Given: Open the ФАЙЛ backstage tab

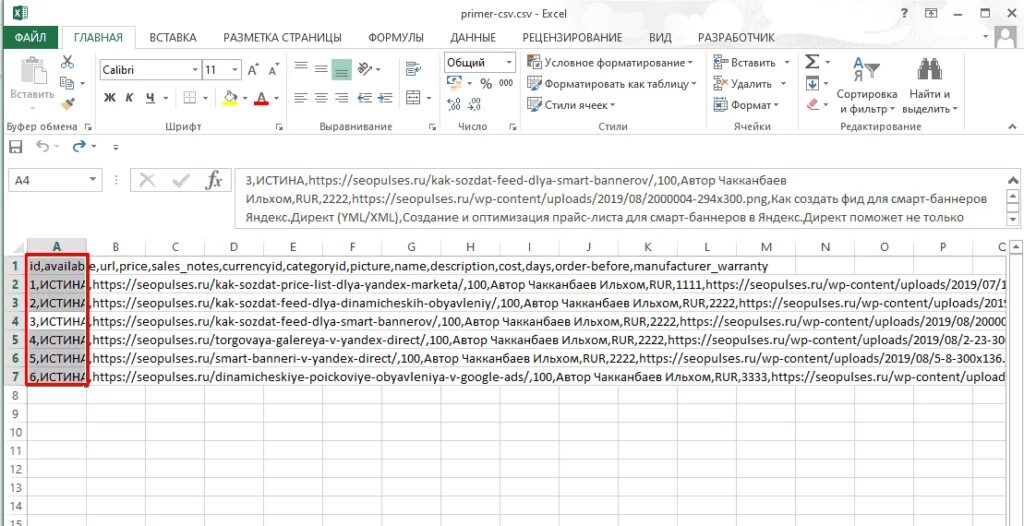Looking at the screenshot, I should tap(30, 37).
